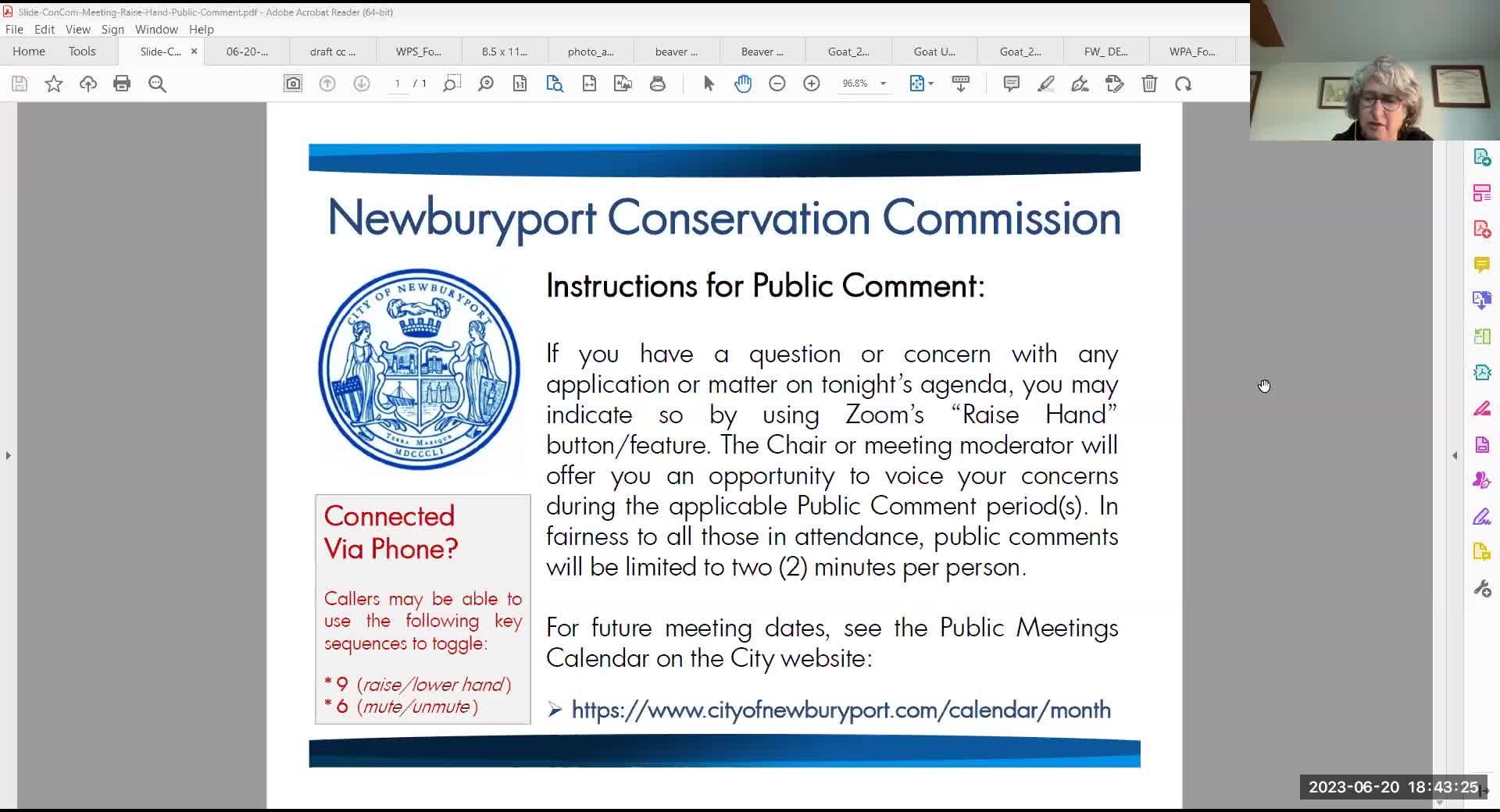Switch to the FW_ DE... document tab
The height and width of the screenshot is (812, 1500).
tap(1106, 52)
